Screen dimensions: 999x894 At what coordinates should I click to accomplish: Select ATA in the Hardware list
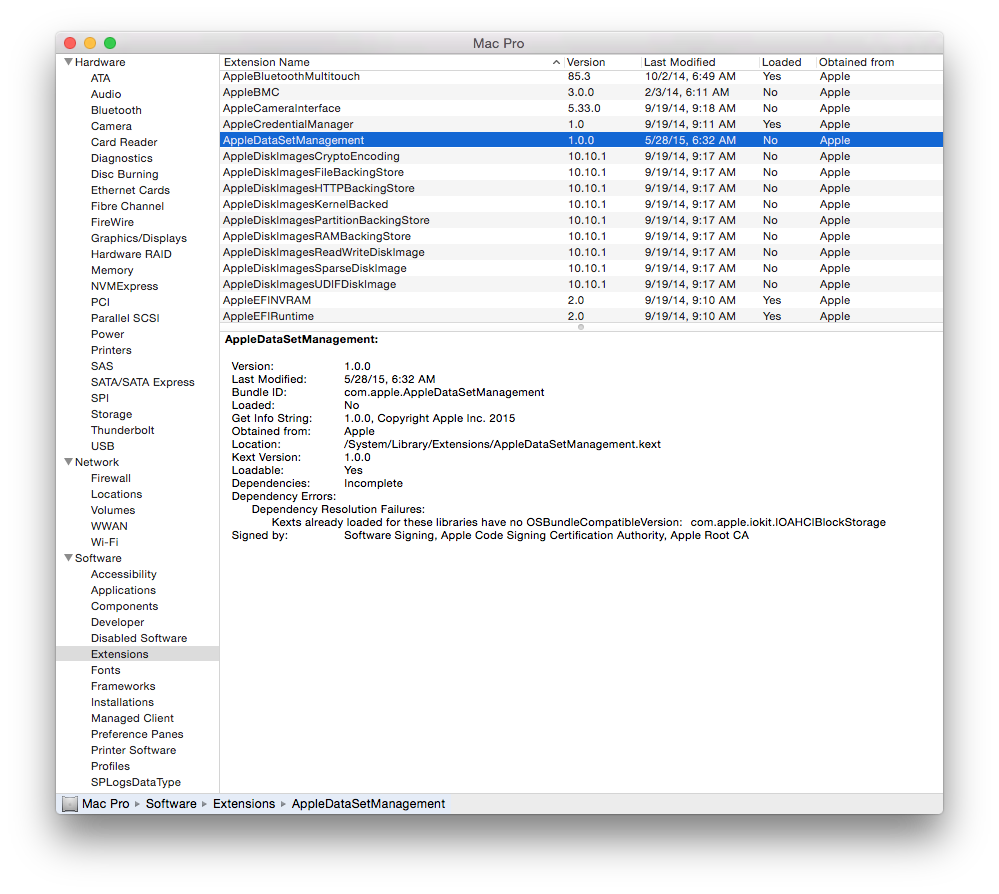(x=100, y=78)
